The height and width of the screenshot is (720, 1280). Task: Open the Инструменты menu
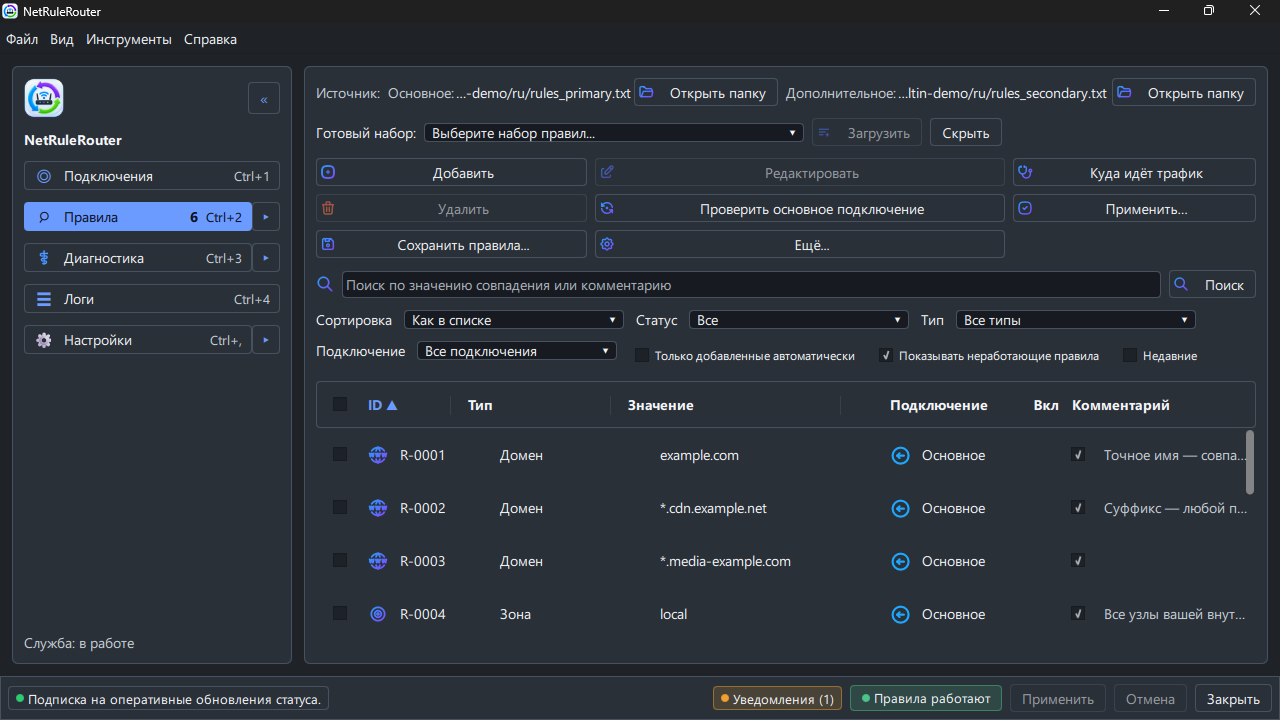tap(129, 39)
